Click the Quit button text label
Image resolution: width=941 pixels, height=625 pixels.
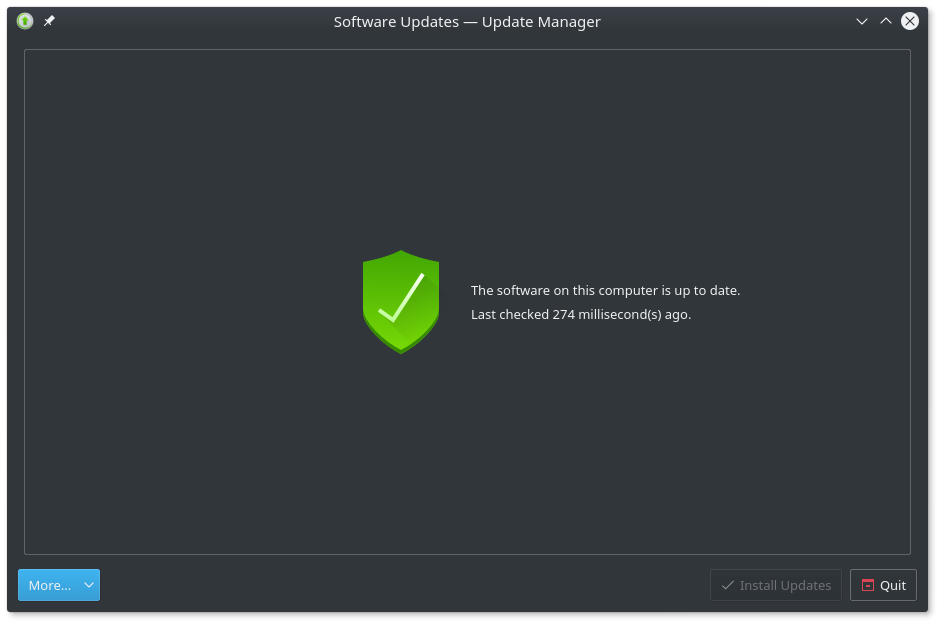(x=893, y=585)
